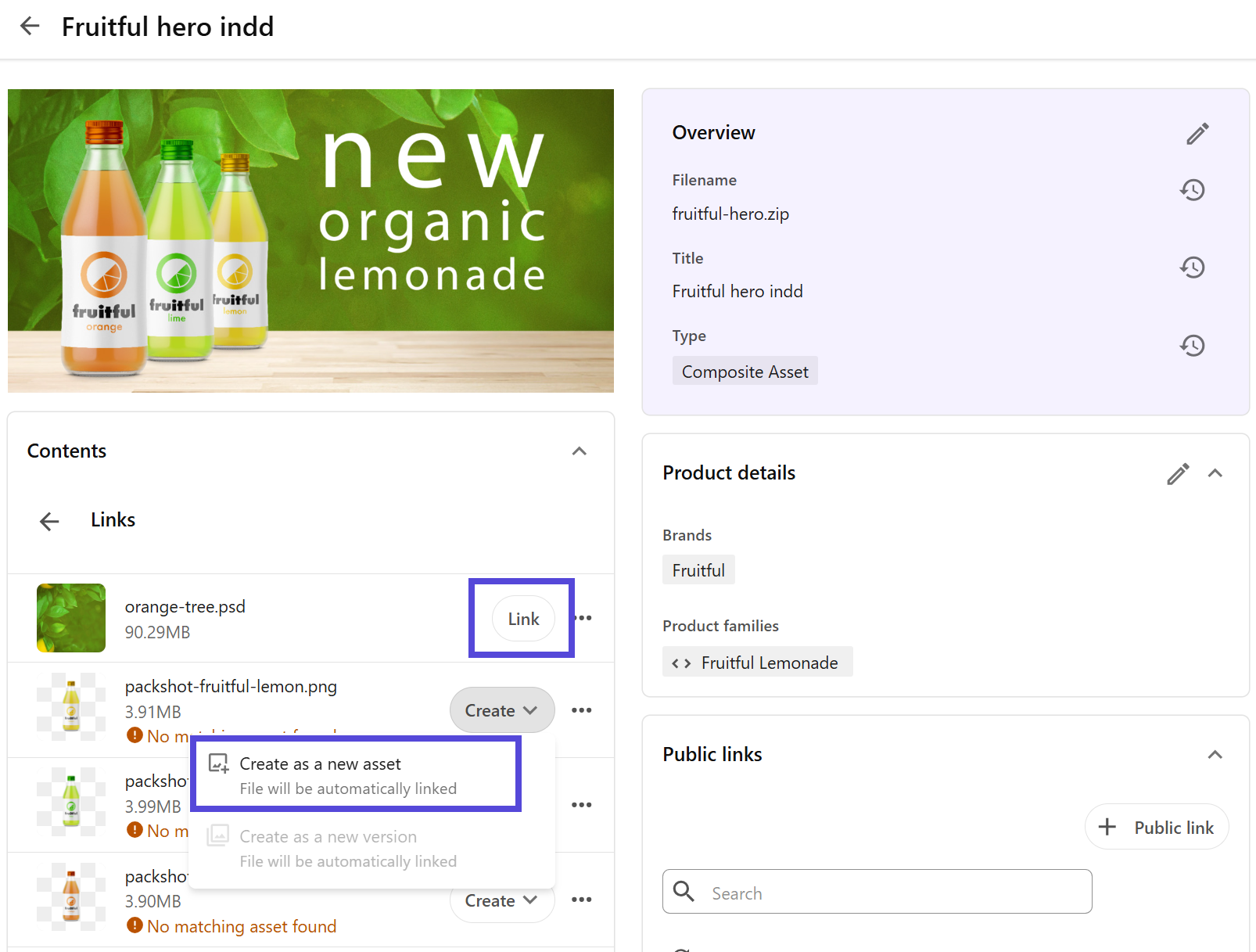Screen dimensions: 1256x952
Task: Click the 3.91MB file size
Action: [153, 712]
